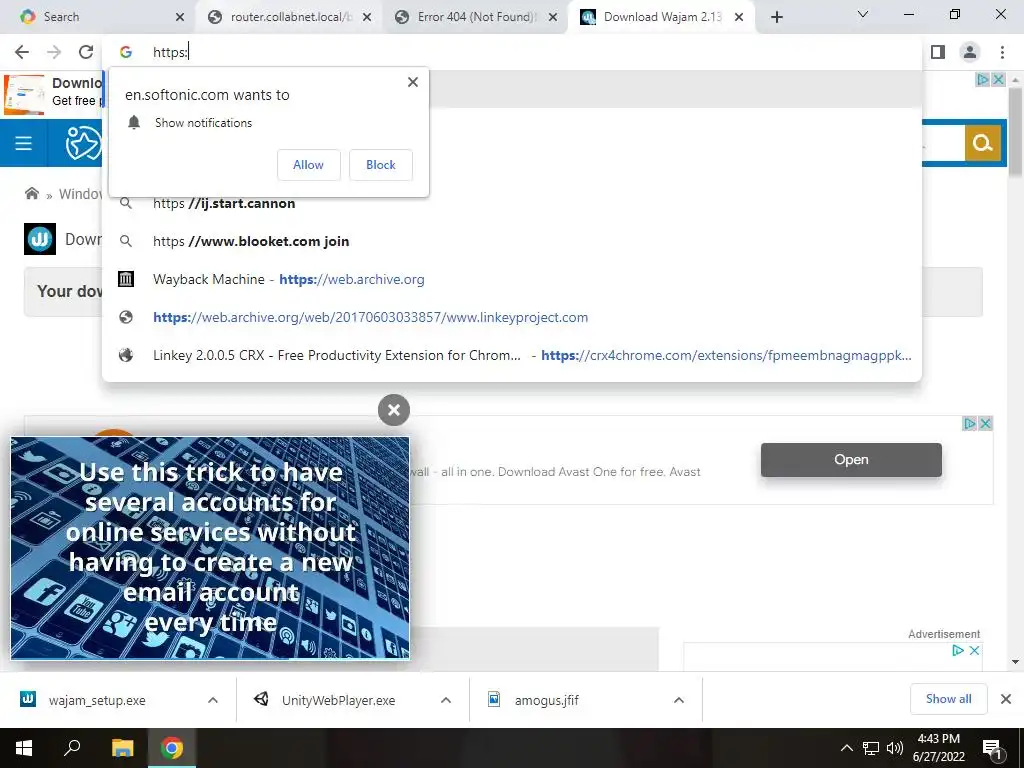Choose the ij.start.cannon search suggestion
Screen dimensions: 1024x768
pos(512,204)
